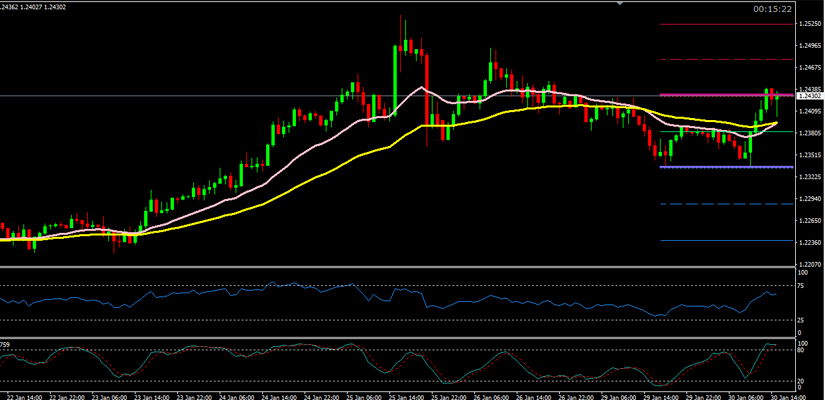This screenshot has height=400, width=825.
Task: Select the bottom solid blue horizontal line
Action: tap(720, 240)
